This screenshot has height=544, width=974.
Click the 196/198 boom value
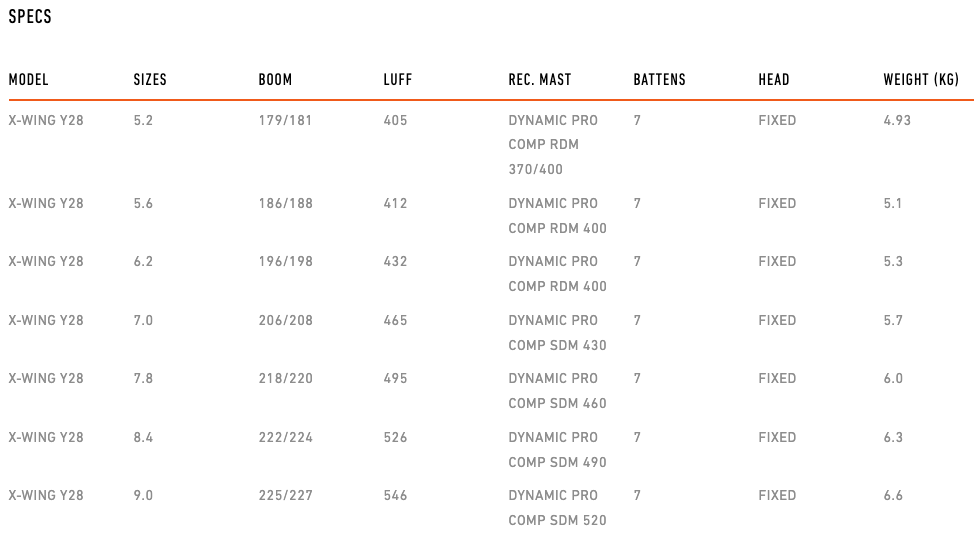tap(285, 261)
